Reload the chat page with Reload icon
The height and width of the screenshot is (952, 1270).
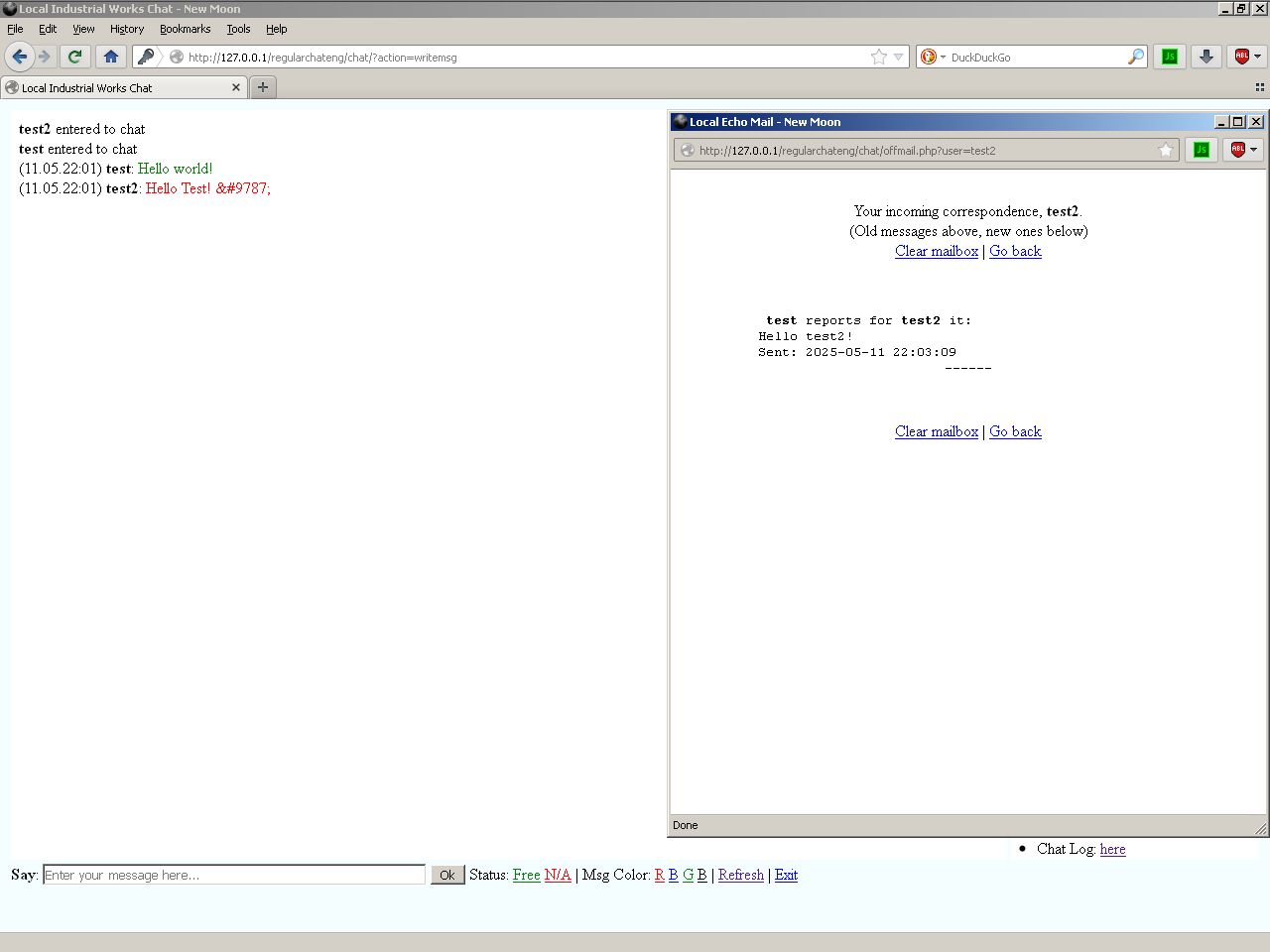tap(74, 57)
